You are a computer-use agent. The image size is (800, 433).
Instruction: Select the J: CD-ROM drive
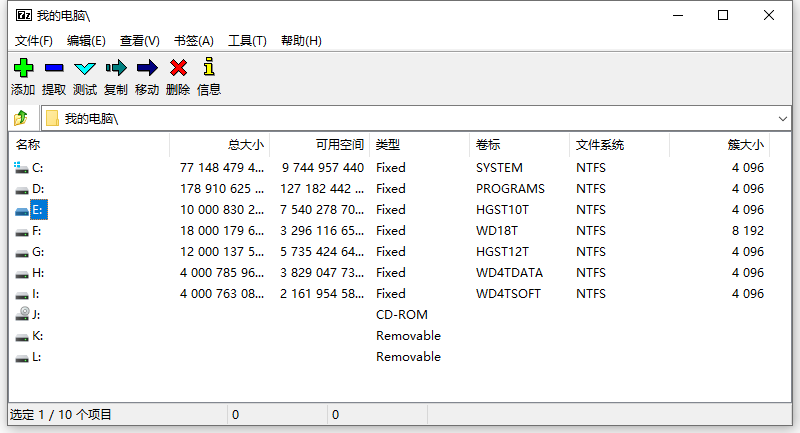point(36,315)
